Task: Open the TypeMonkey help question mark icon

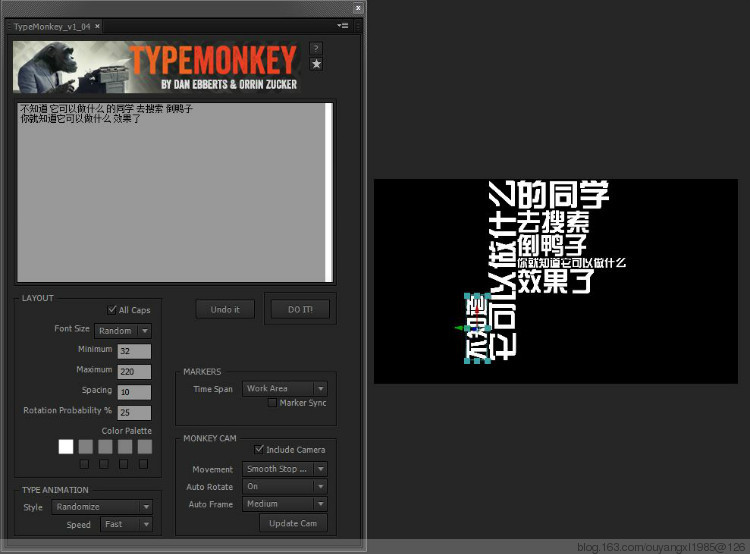Action: click(x=316, y=48)
